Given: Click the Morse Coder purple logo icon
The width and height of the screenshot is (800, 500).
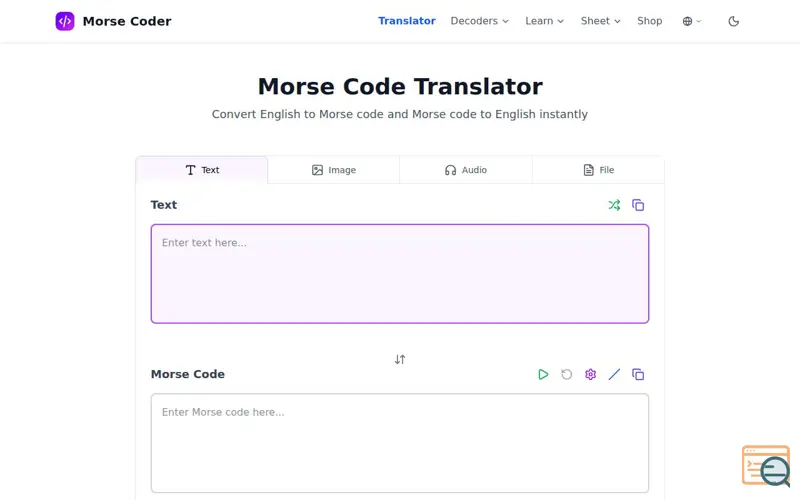Looking at the screenshot, I should point(65,21).
